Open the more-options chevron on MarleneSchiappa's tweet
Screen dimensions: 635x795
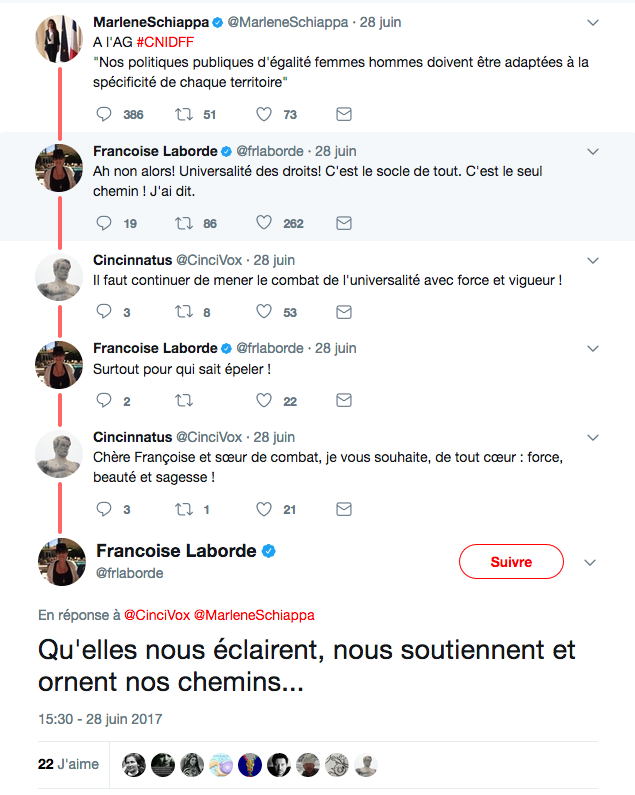(592, 22)
